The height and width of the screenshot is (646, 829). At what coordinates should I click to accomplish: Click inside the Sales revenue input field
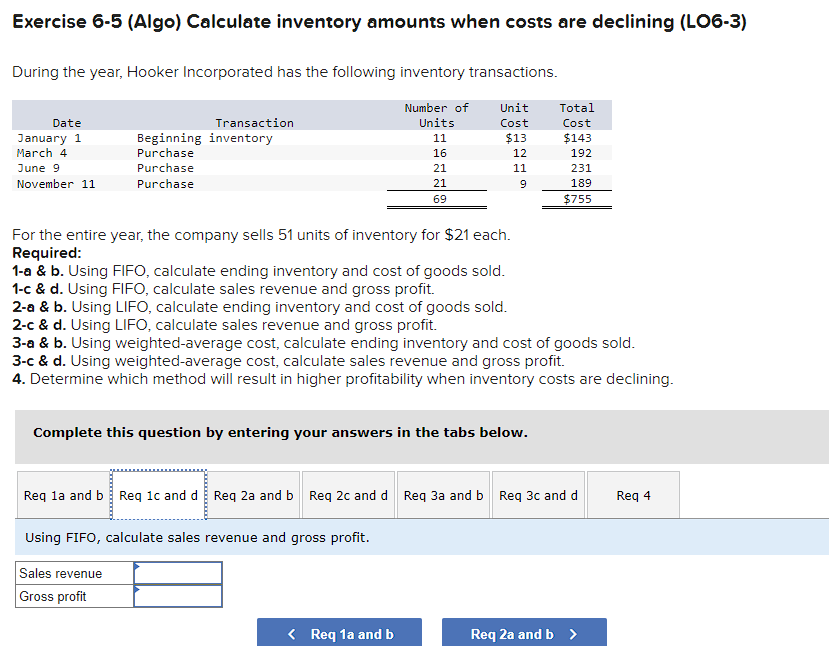(177, 573)
